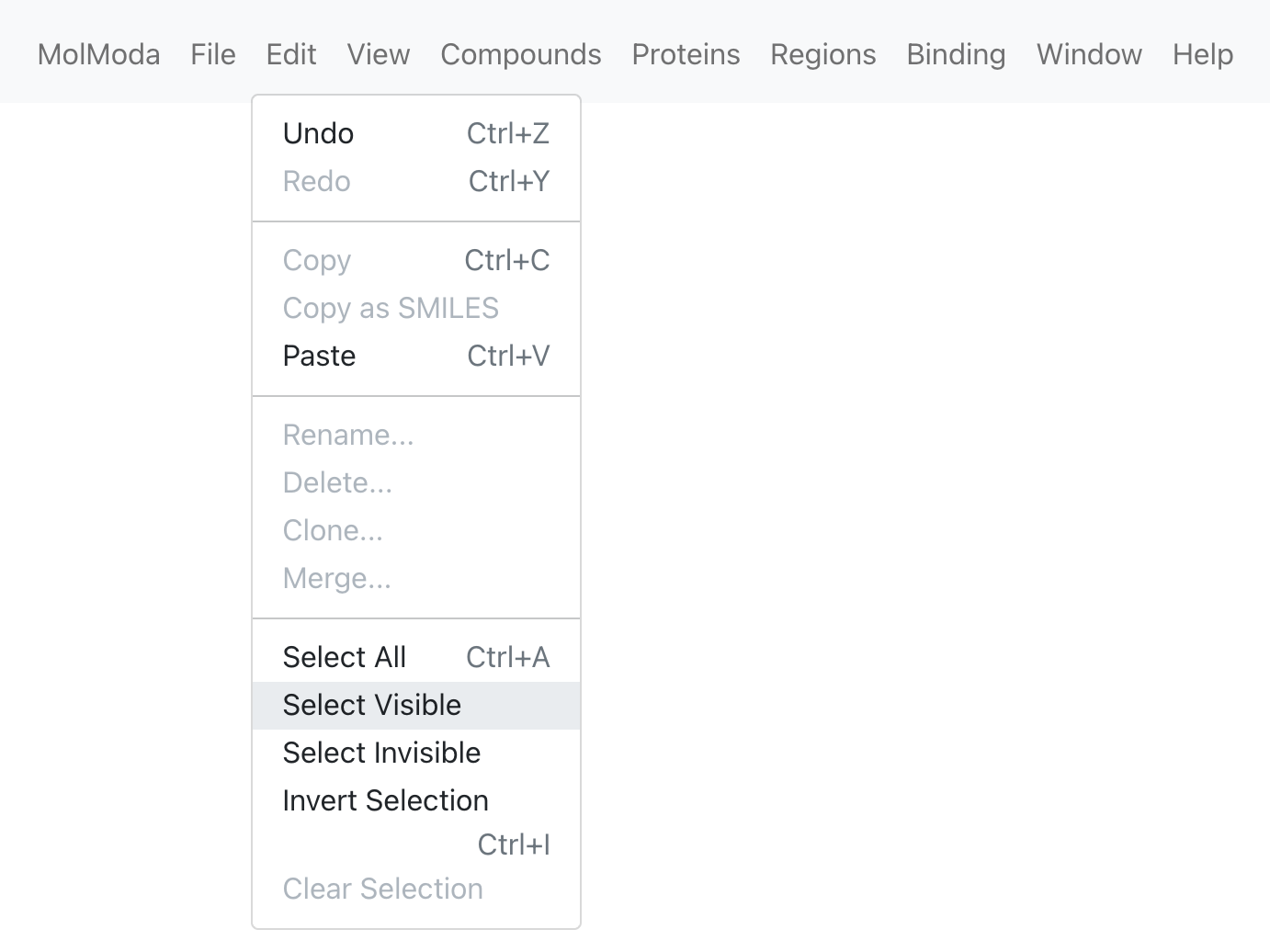Choose Select All menu entry
The height and width of the screenshot is (952, 1270).
click(x=416, y=657)
